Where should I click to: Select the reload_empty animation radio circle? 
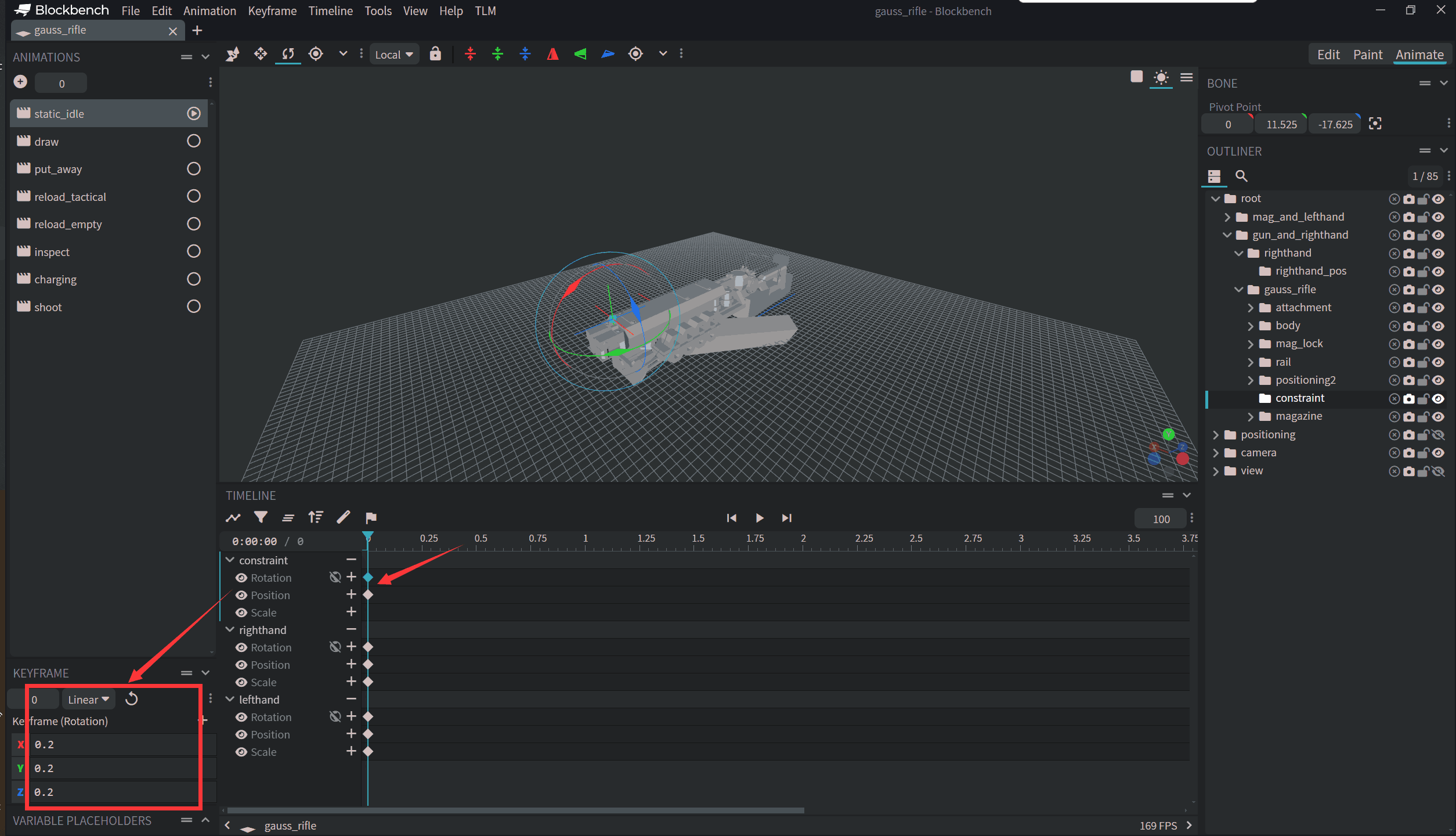194,224
